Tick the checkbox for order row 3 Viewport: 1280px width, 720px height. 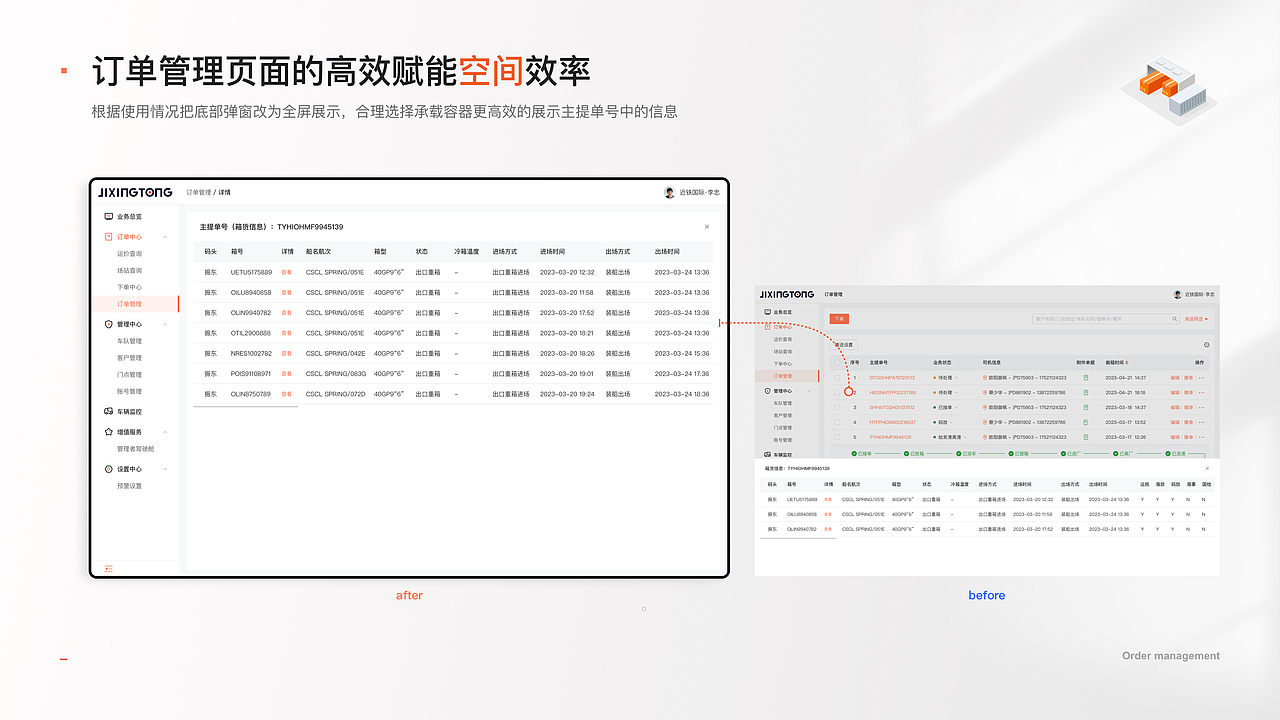[x=838, y=407]
